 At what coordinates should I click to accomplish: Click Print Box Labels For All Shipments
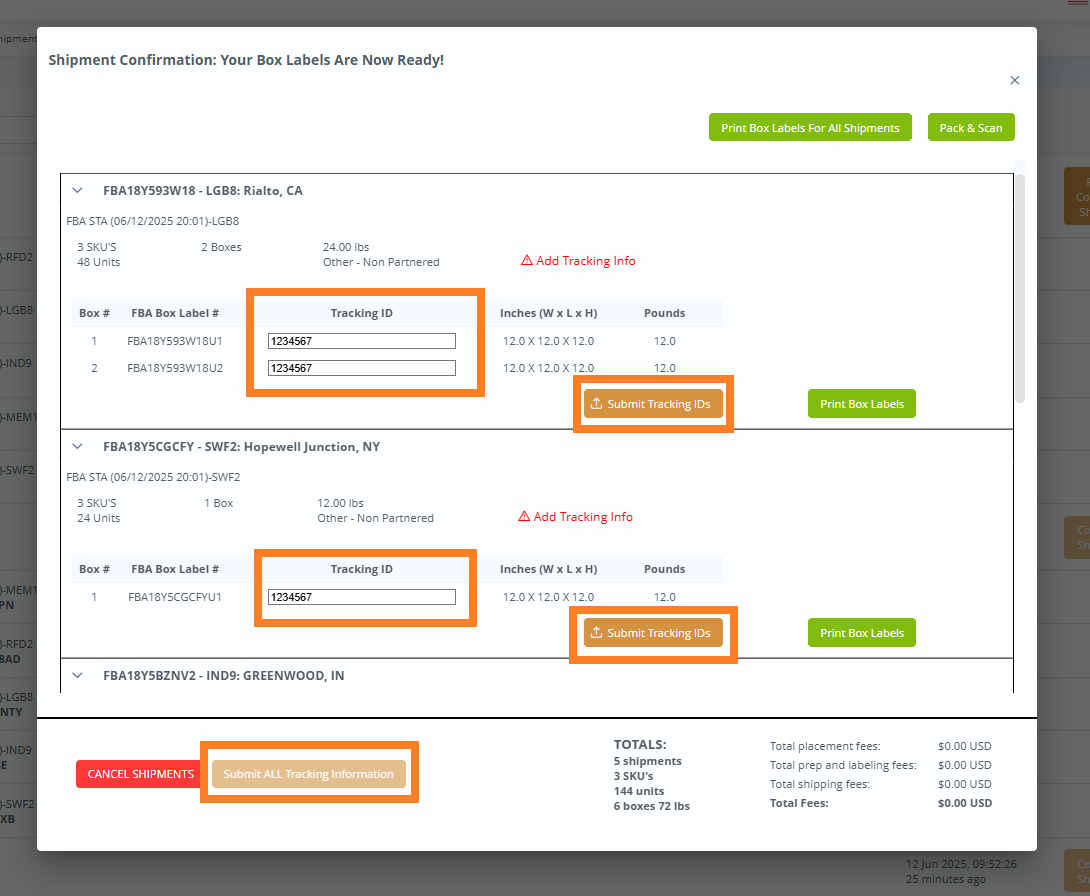point(810,127)
